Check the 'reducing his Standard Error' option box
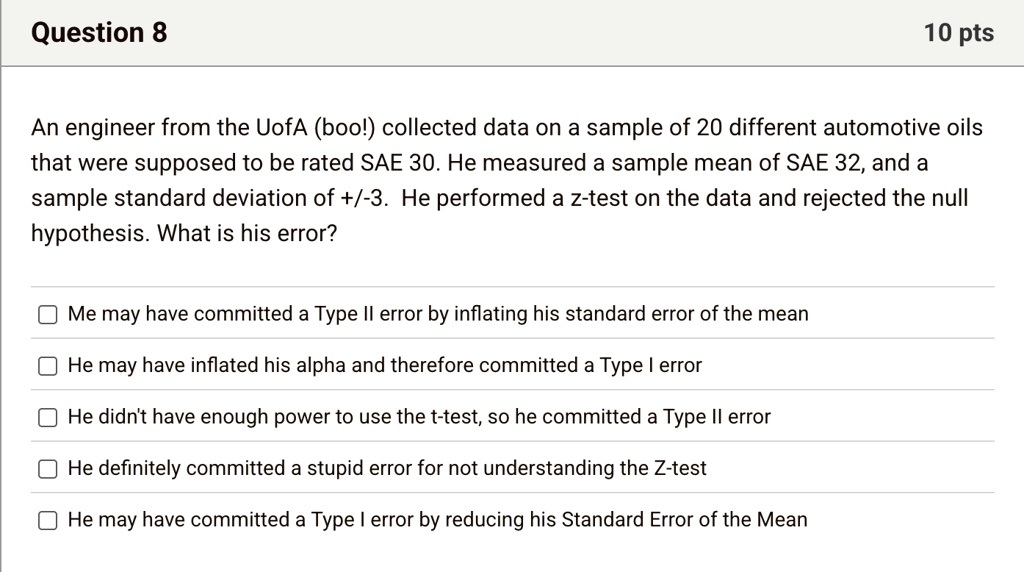Viewport: 1024px width, 572px height. (x=48, y=520)
